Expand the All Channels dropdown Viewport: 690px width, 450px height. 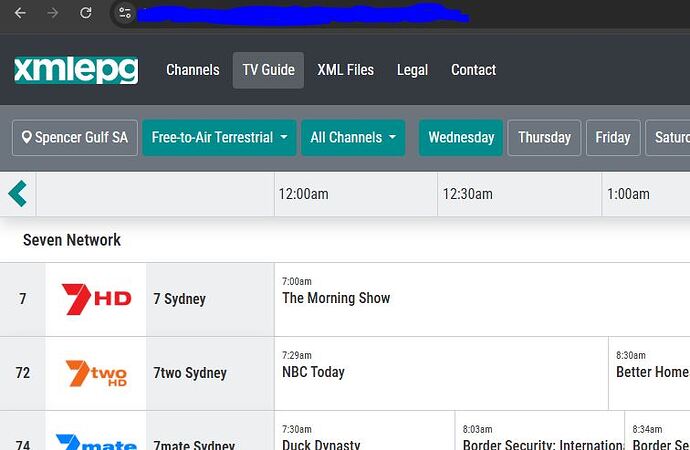pos(353,138)
